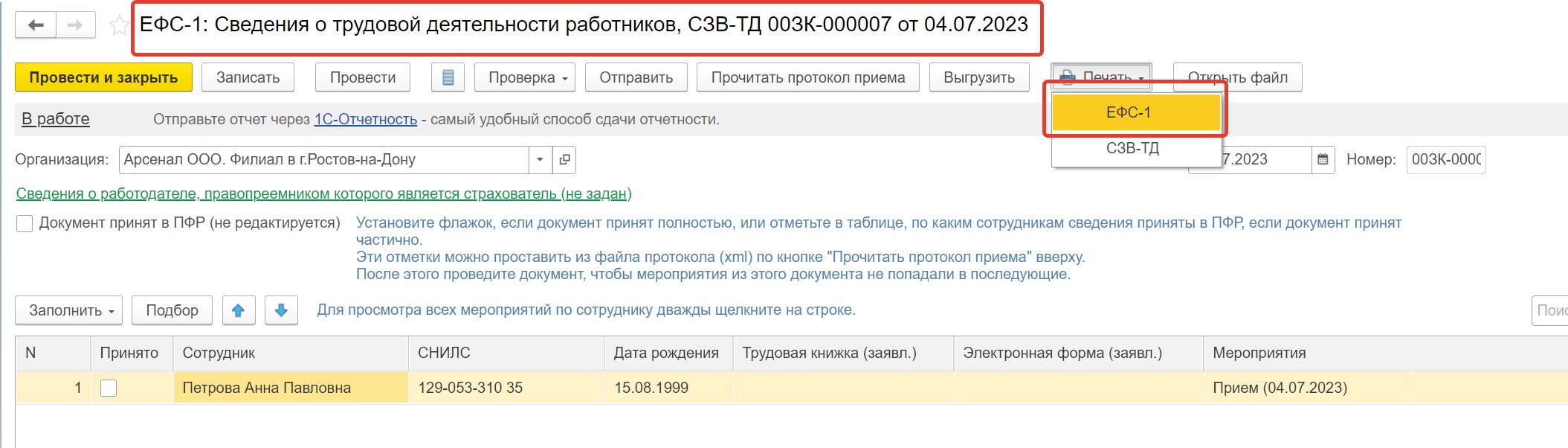The height and width of the screenshot is (448, 1568).
Task: Choose СЗВ-ТД from print menu
Action: tap(1132, 148)
